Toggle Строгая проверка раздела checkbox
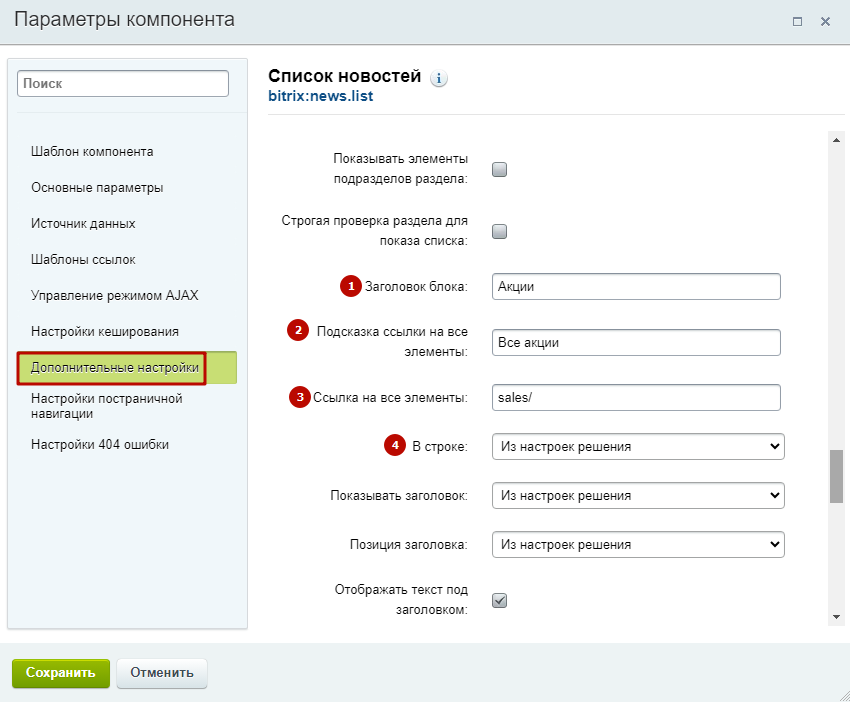 point(499,231)
